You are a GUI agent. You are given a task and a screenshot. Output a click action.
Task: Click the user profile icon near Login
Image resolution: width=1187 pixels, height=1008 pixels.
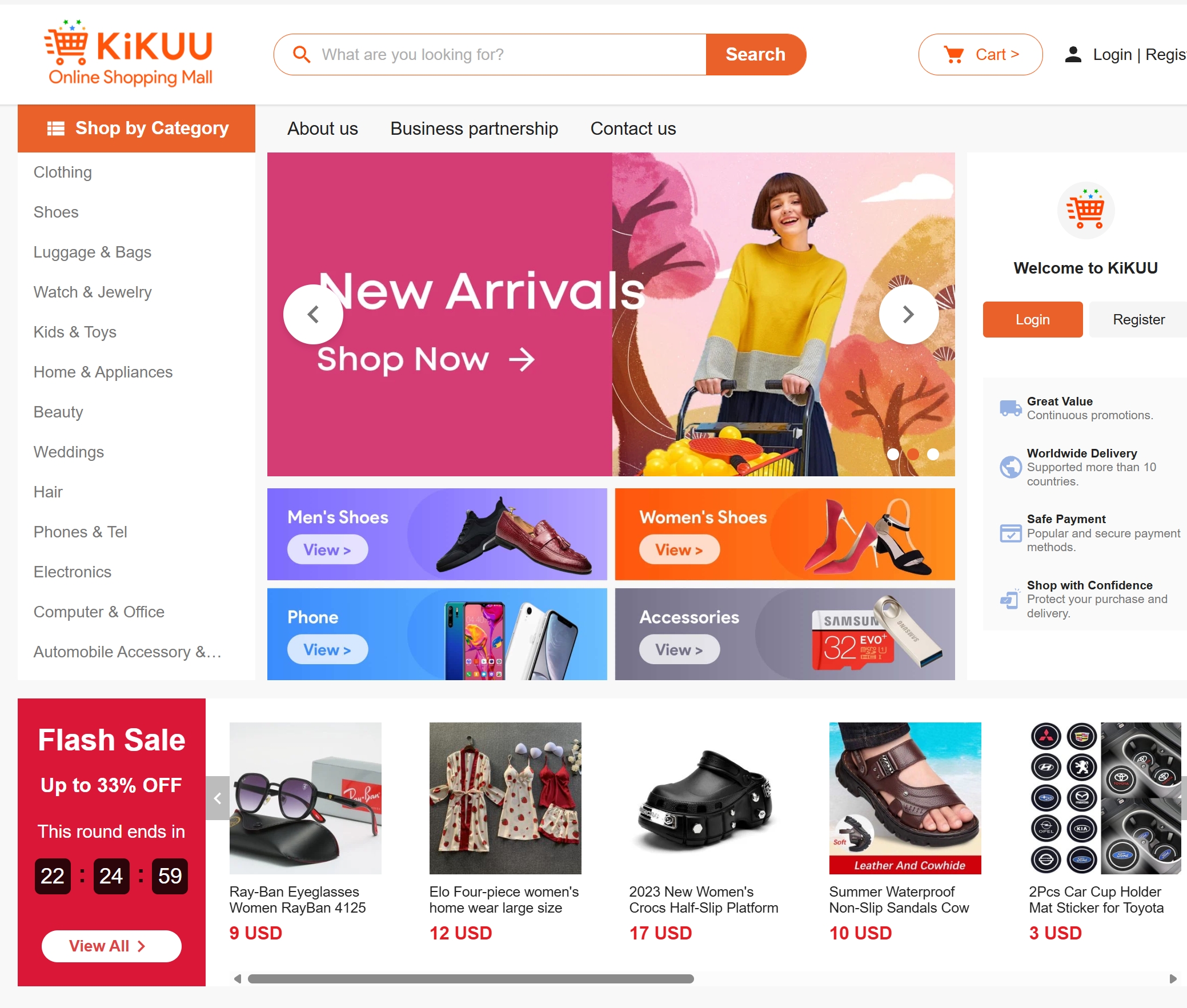[x=1073, y=54]
